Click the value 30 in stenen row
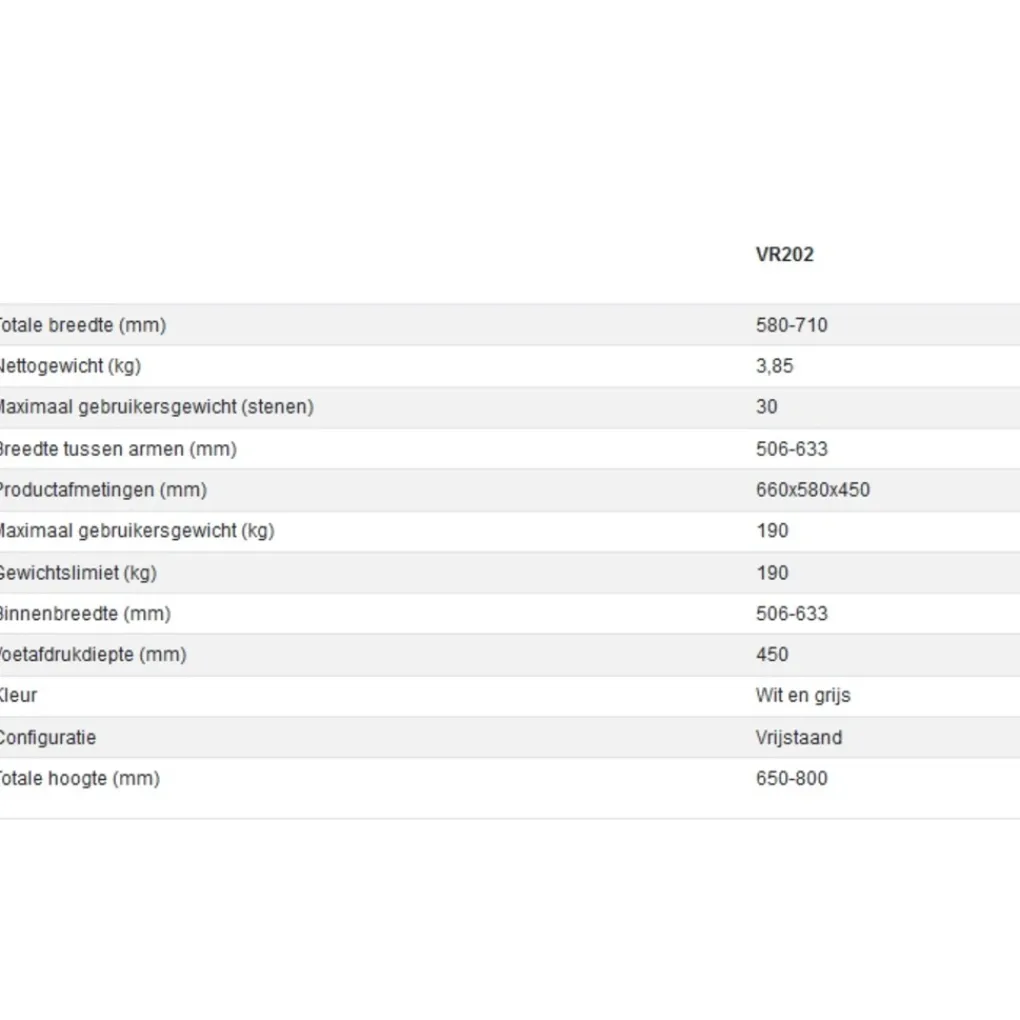Screen dimensions: 1020x1020 pos(767,407)
